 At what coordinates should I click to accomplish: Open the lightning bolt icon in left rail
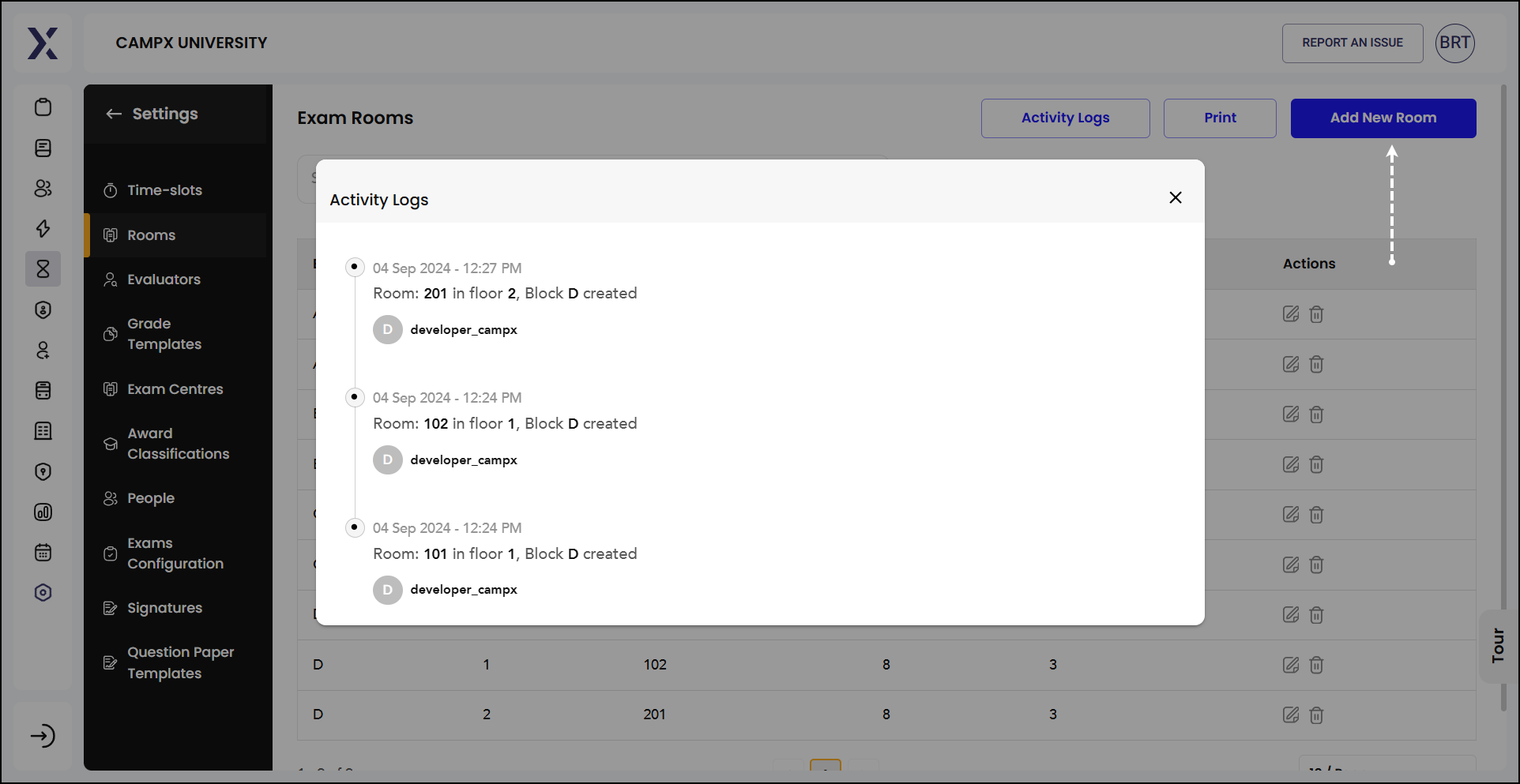[43, 229]
